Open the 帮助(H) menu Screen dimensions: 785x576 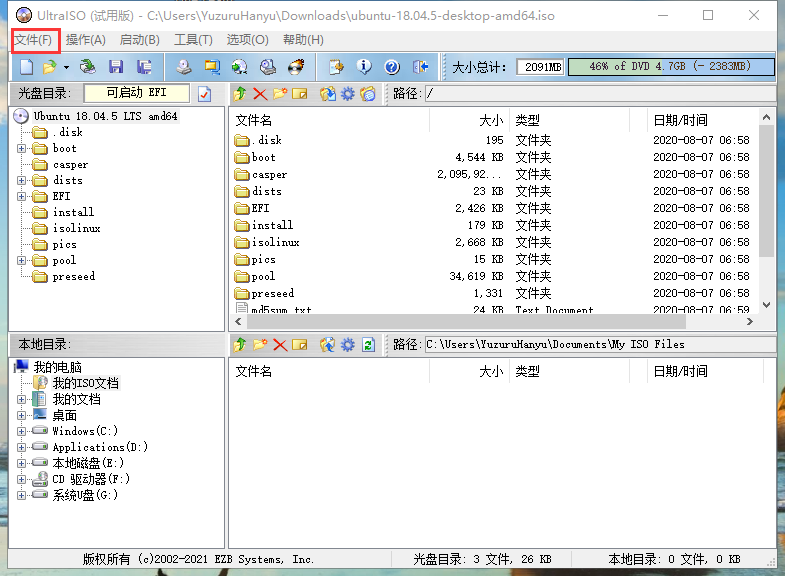click(303, 40)
